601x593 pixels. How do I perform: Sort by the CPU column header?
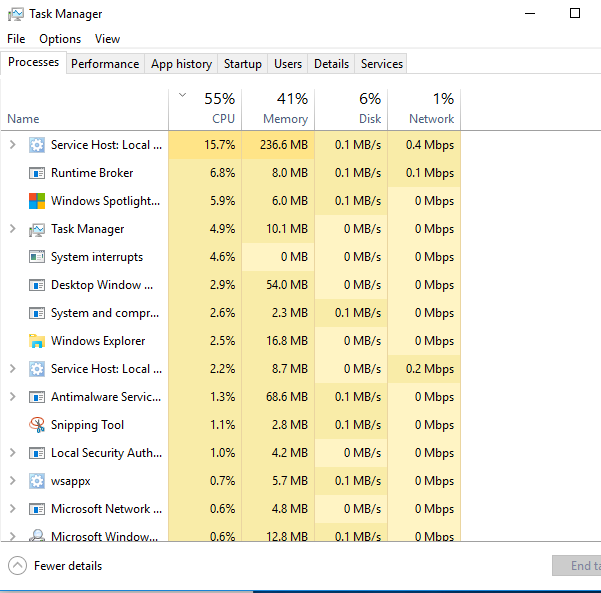pos(205,110)
